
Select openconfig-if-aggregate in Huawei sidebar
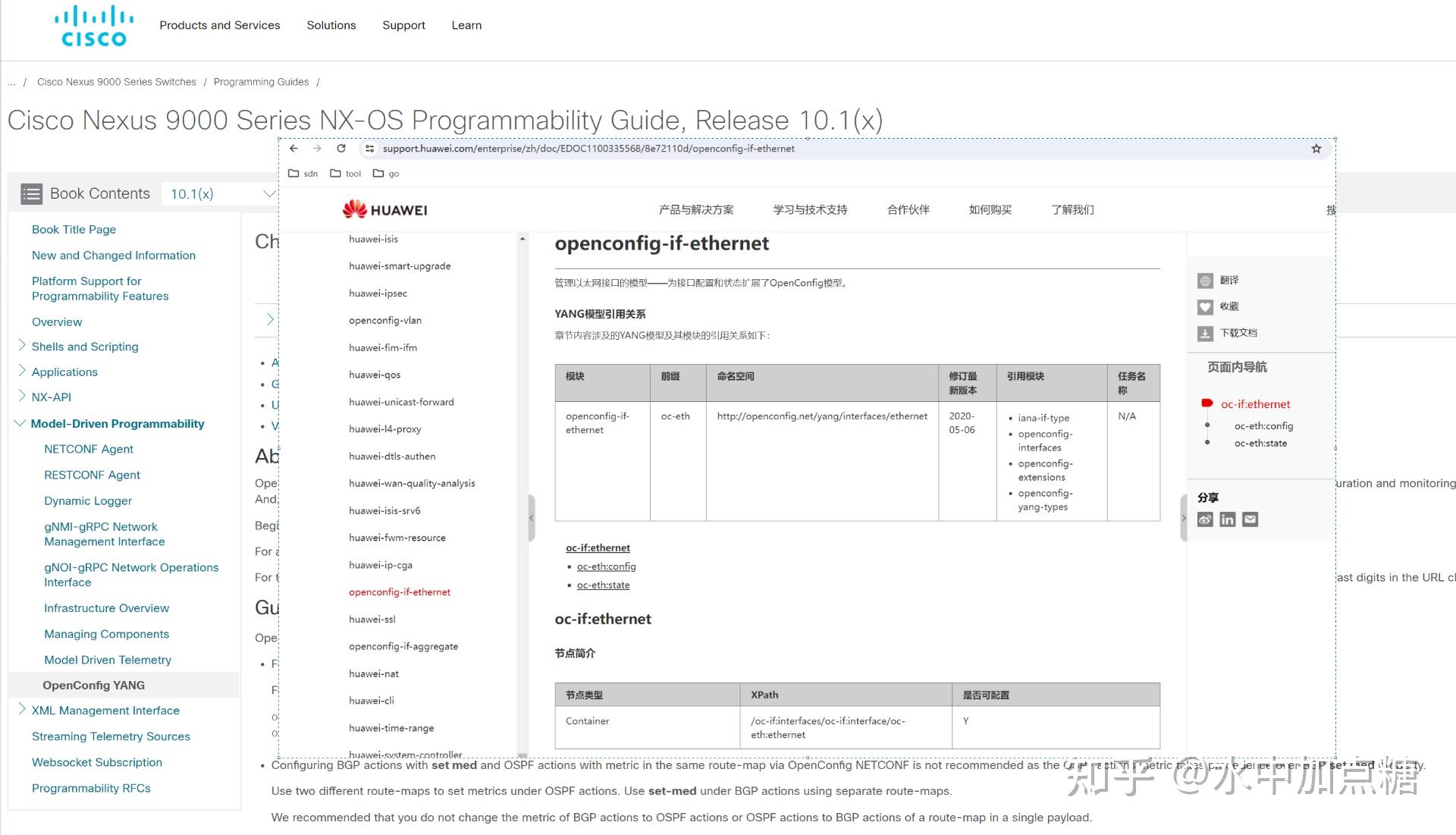403,646
